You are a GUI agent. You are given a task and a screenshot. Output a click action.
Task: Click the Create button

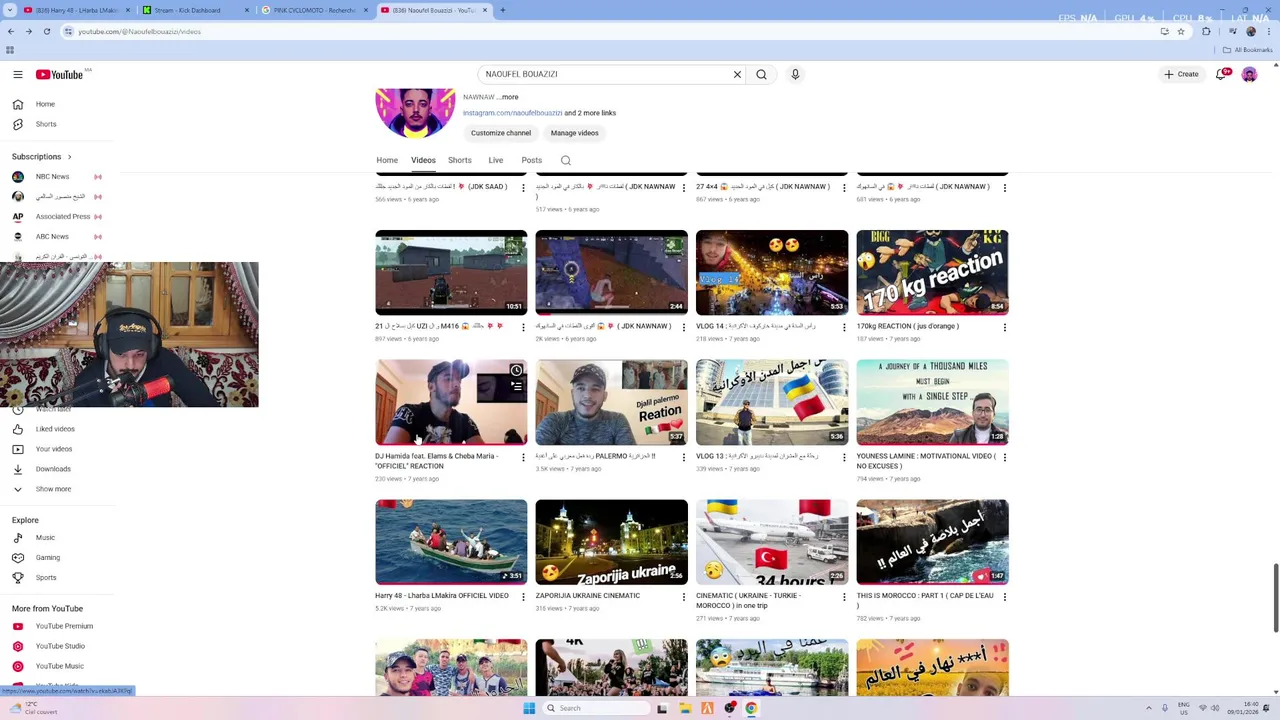coord(1181,74)
